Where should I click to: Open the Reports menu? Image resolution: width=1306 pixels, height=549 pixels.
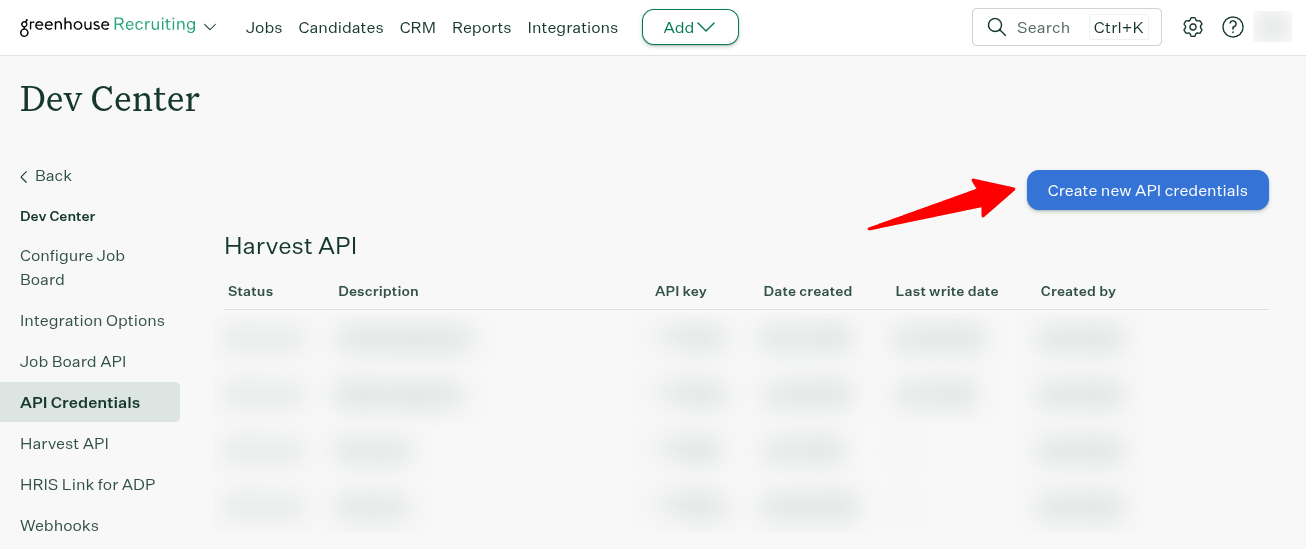click(481, 28)
